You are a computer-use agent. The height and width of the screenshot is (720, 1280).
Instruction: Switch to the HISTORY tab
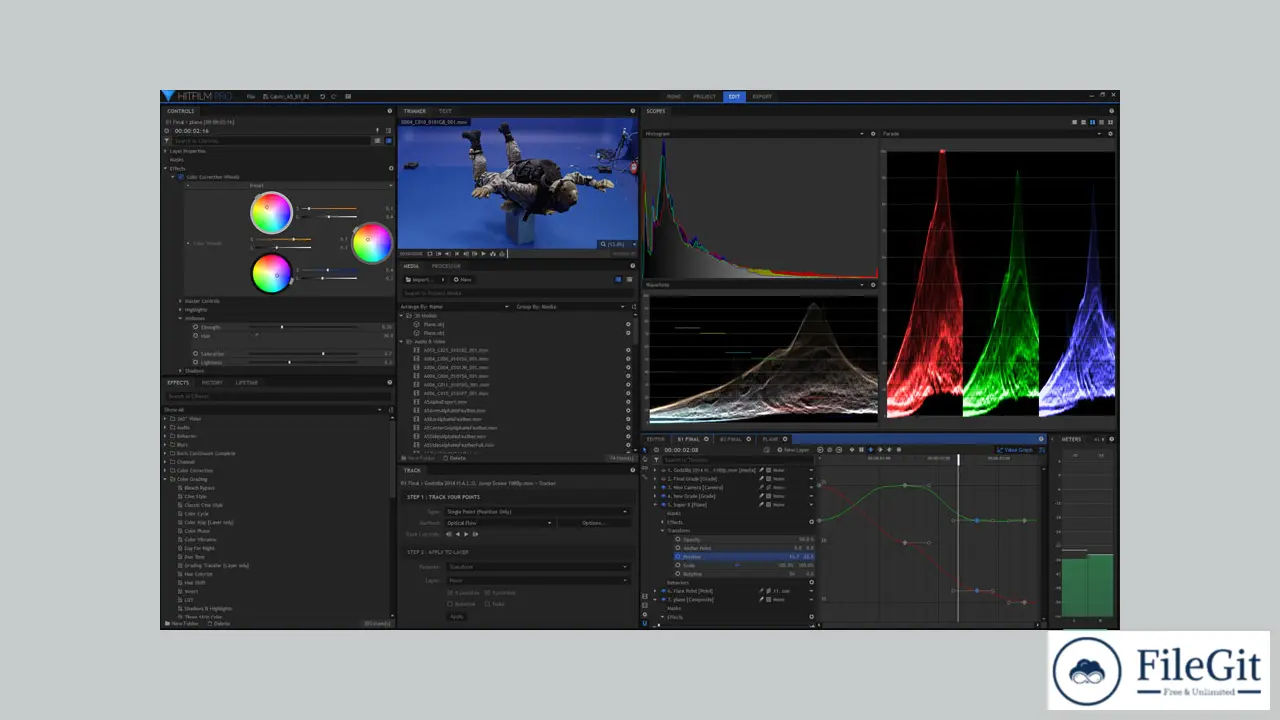(x=212, y=383)
